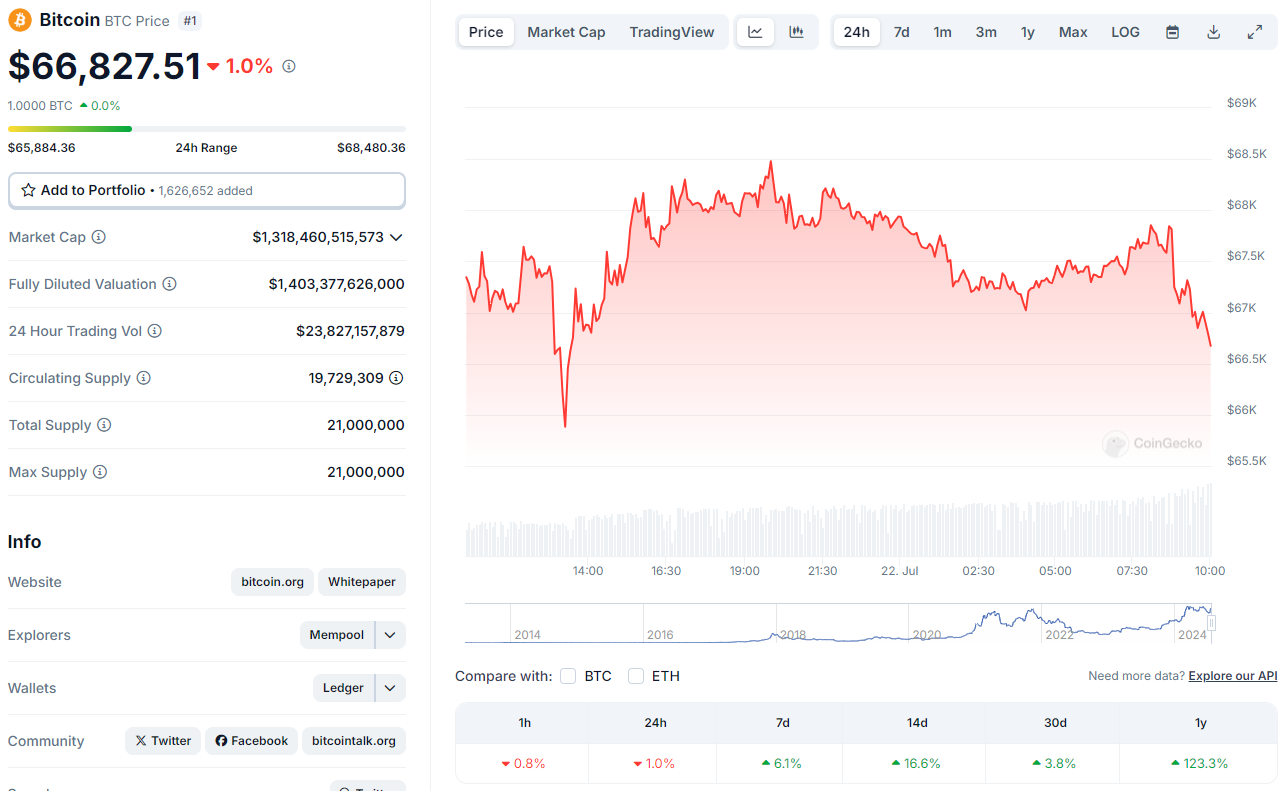This screenshot has width=1288, height=791.
Task: Open the price info tooltip icon beside 1.0%
Action: [x=289, y=66]
